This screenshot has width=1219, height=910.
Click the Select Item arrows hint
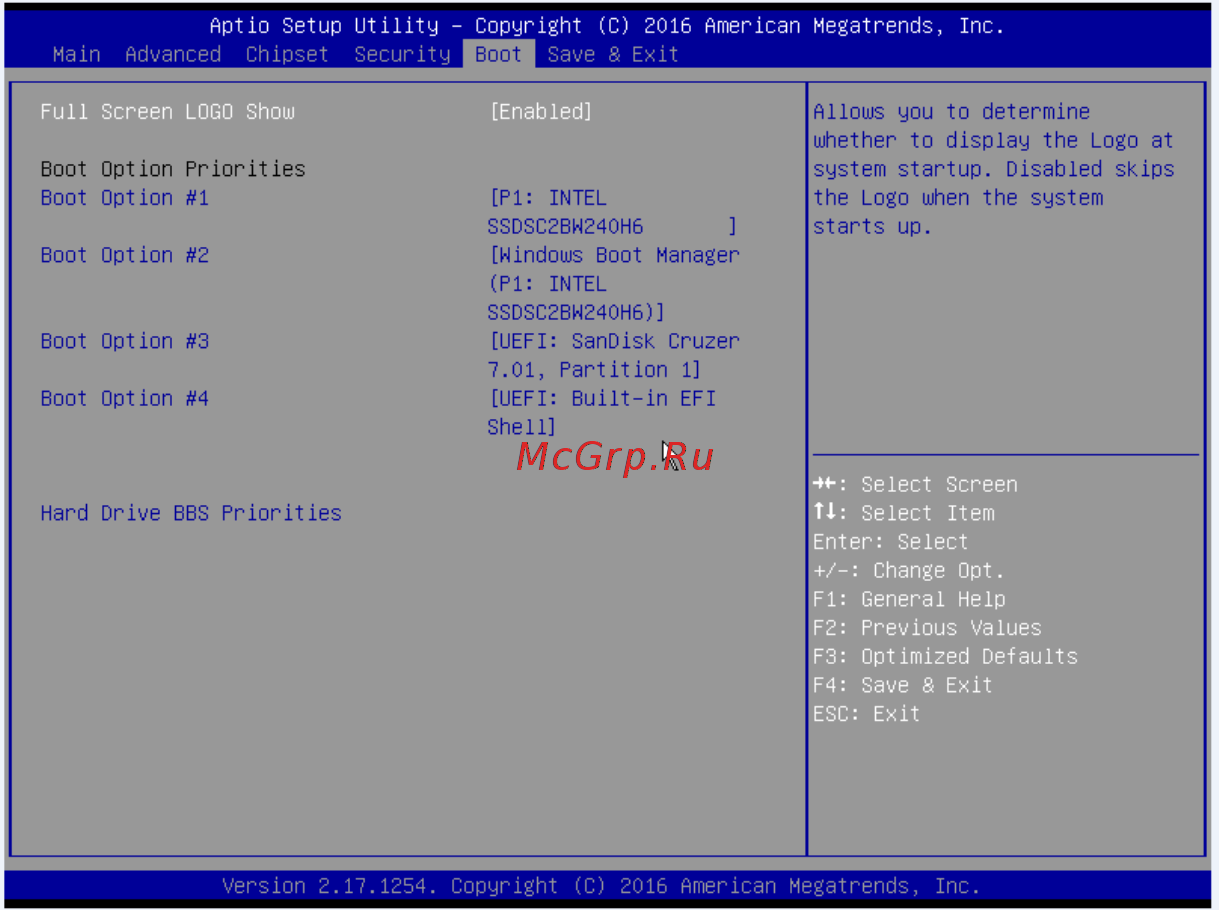pos(903,513)
